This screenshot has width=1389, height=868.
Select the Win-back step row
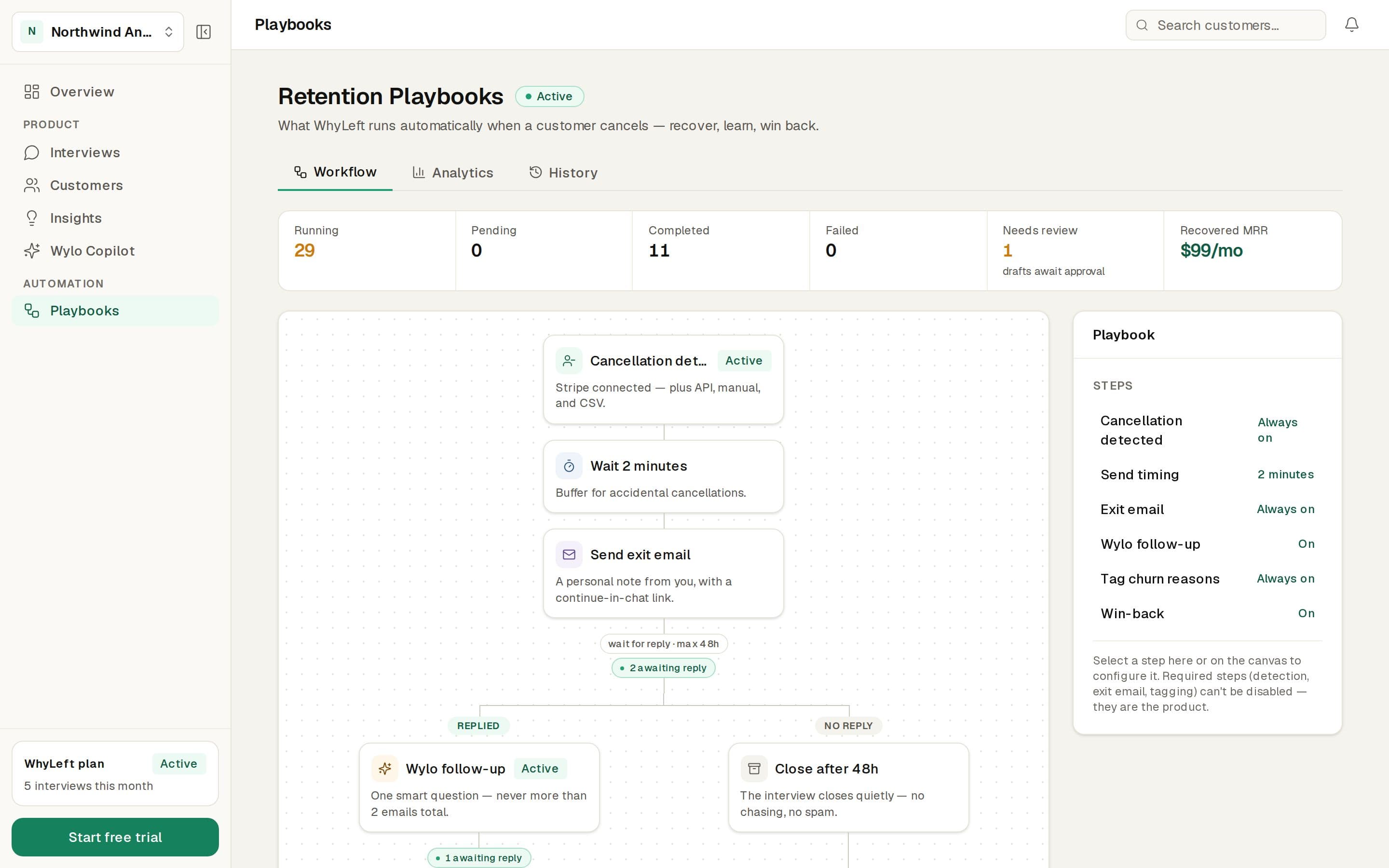point(1207,614)
